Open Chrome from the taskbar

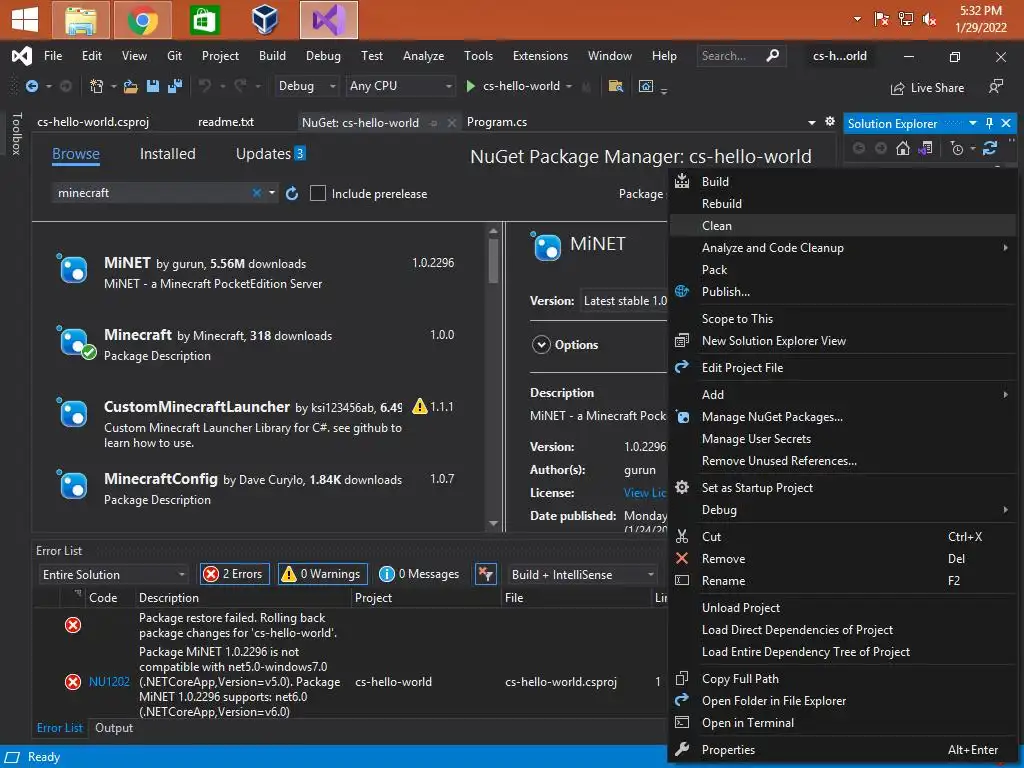(142, 20)
